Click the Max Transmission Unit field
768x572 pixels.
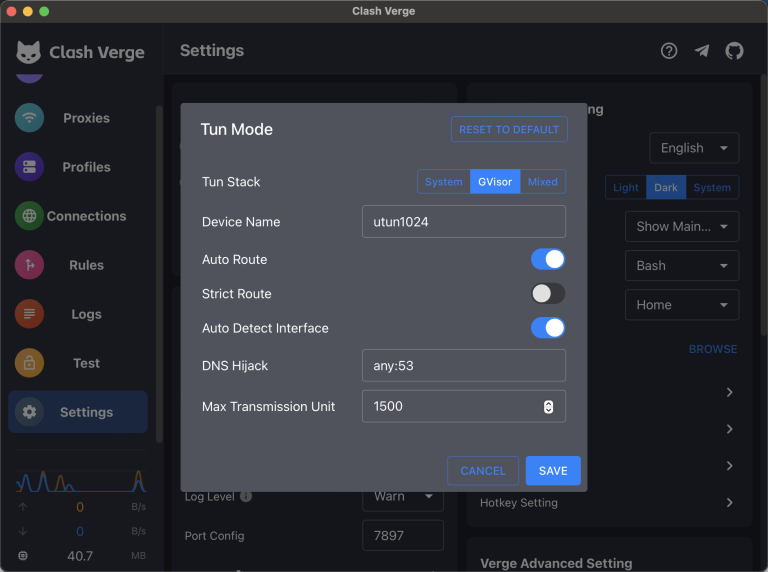(x=463, y=406)
